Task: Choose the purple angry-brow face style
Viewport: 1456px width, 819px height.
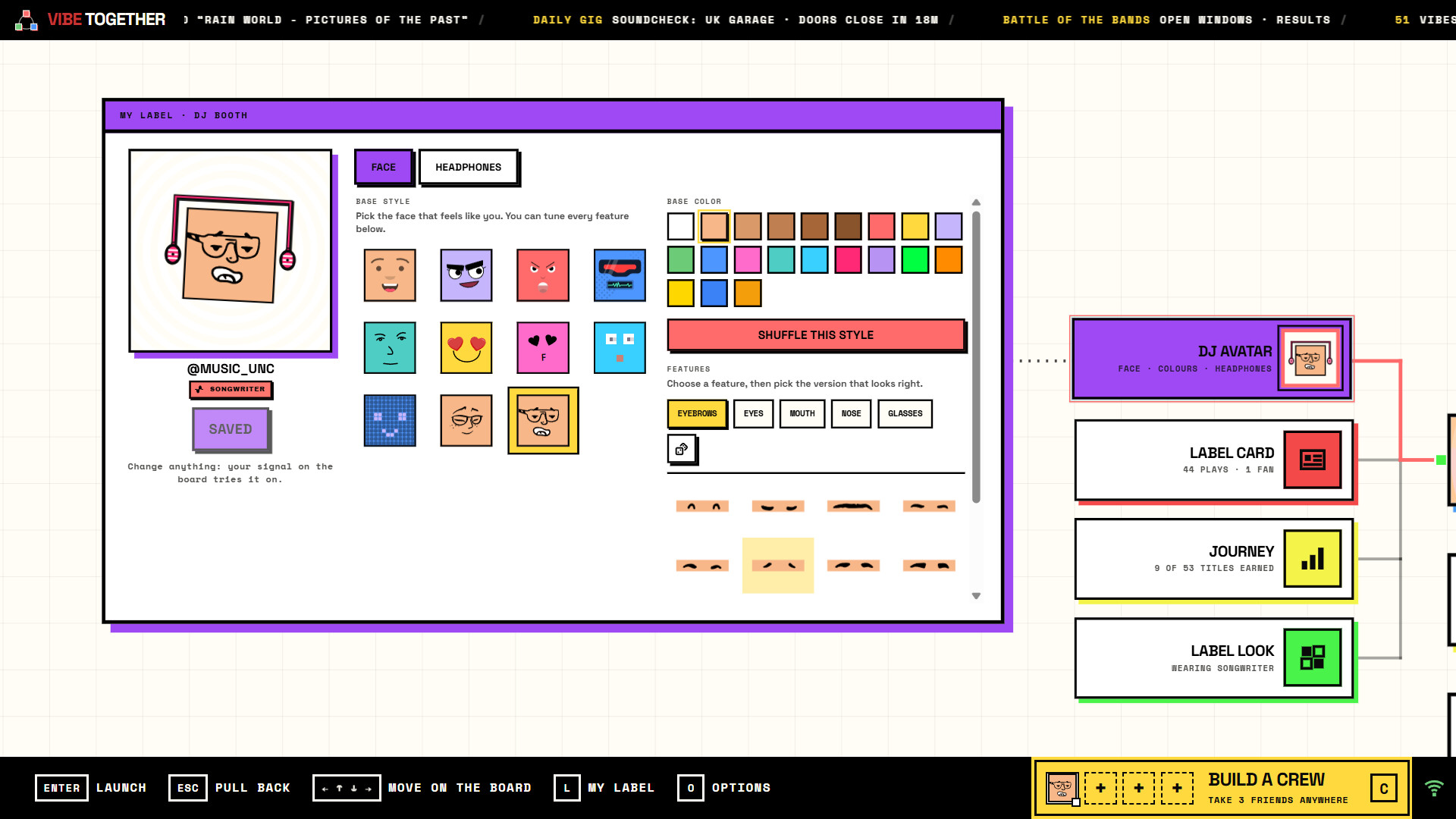Action: tap(466, 275)
